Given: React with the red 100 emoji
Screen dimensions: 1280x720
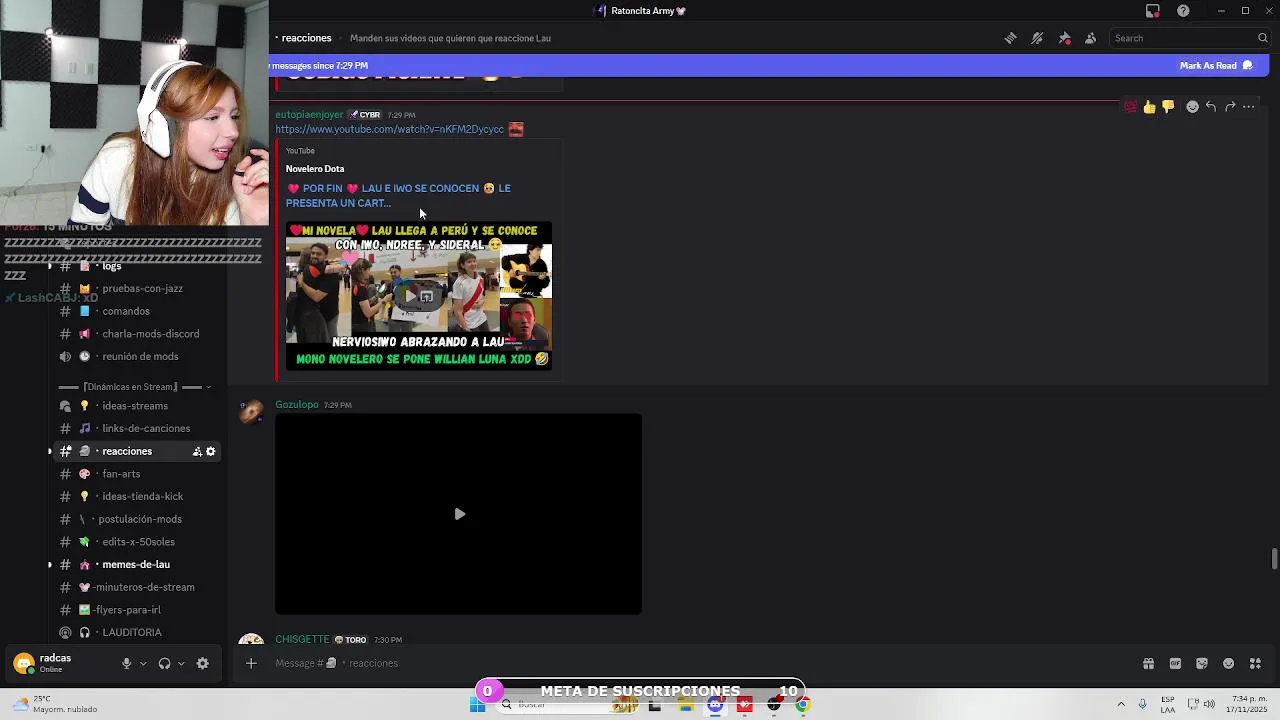Looking at the screenshot, I should [1131, 107].
